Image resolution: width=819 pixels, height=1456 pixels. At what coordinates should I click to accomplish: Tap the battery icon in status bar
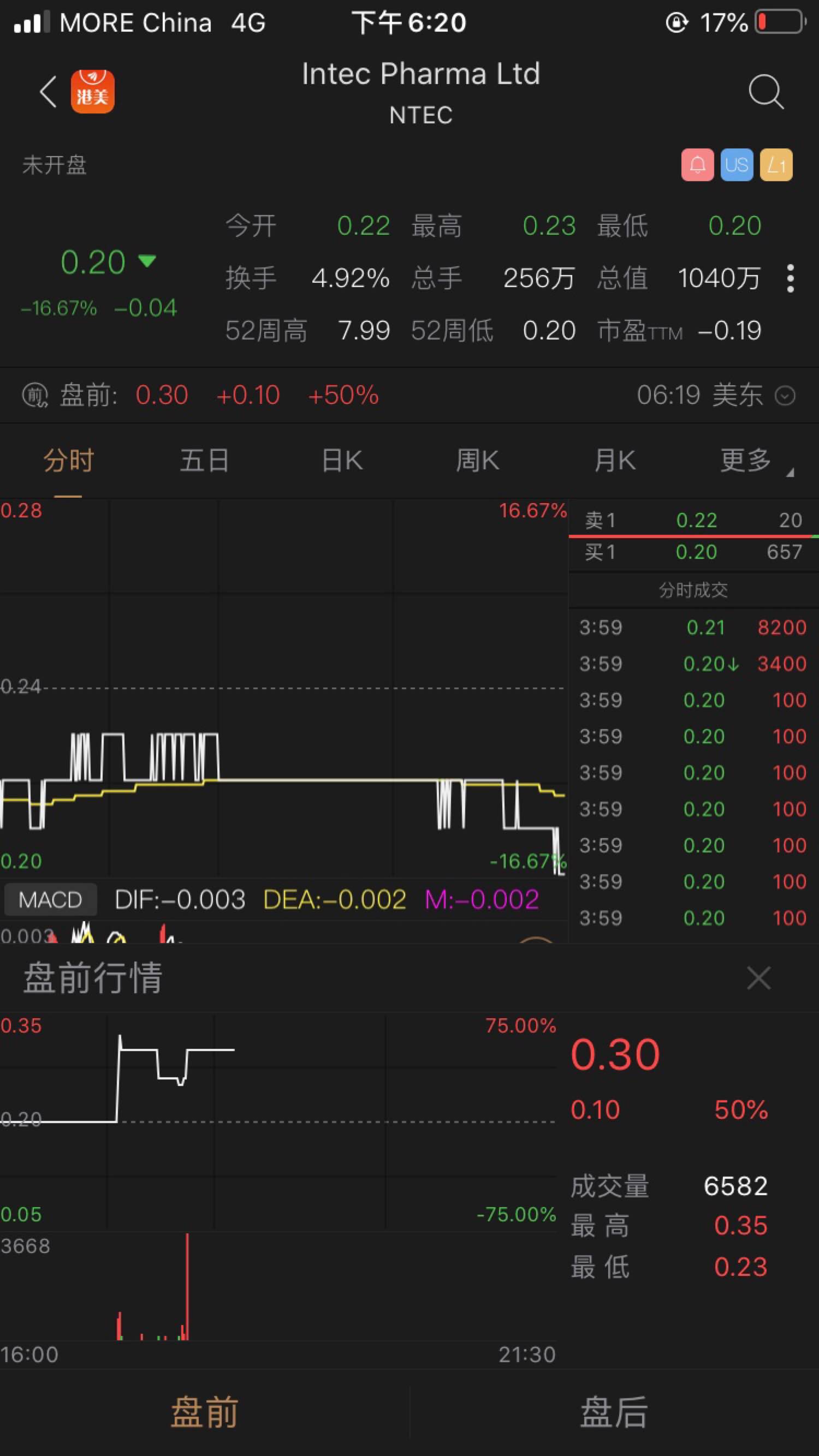[x=782, y=22]
